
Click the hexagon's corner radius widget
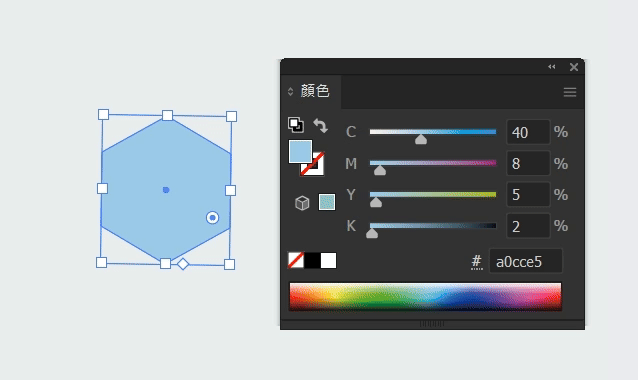[212, 218]
